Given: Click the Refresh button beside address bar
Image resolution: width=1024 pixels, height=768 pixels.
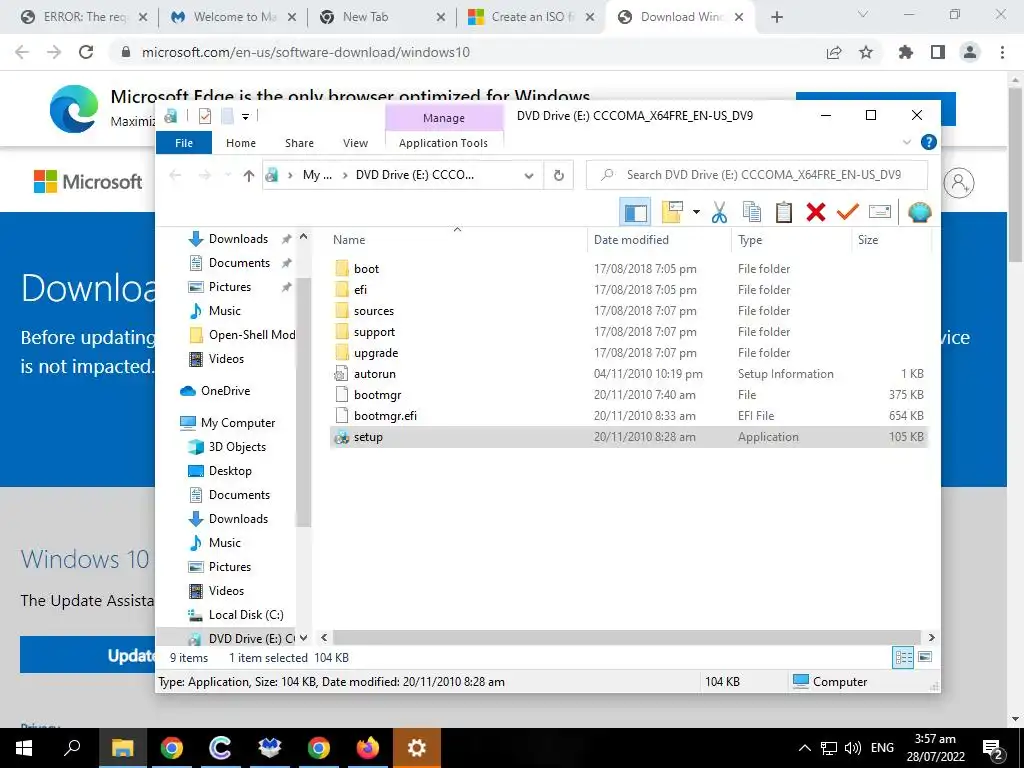Looking at the screenshot, I should [558, 175].
